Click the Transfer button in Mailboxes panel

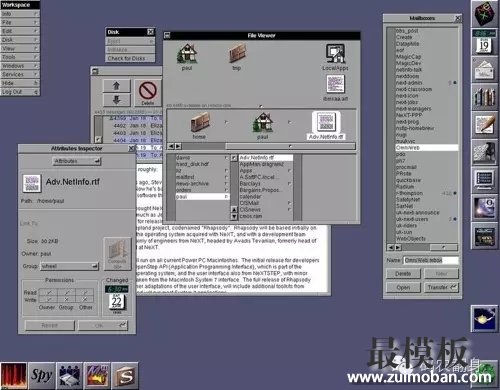[441, 287]
